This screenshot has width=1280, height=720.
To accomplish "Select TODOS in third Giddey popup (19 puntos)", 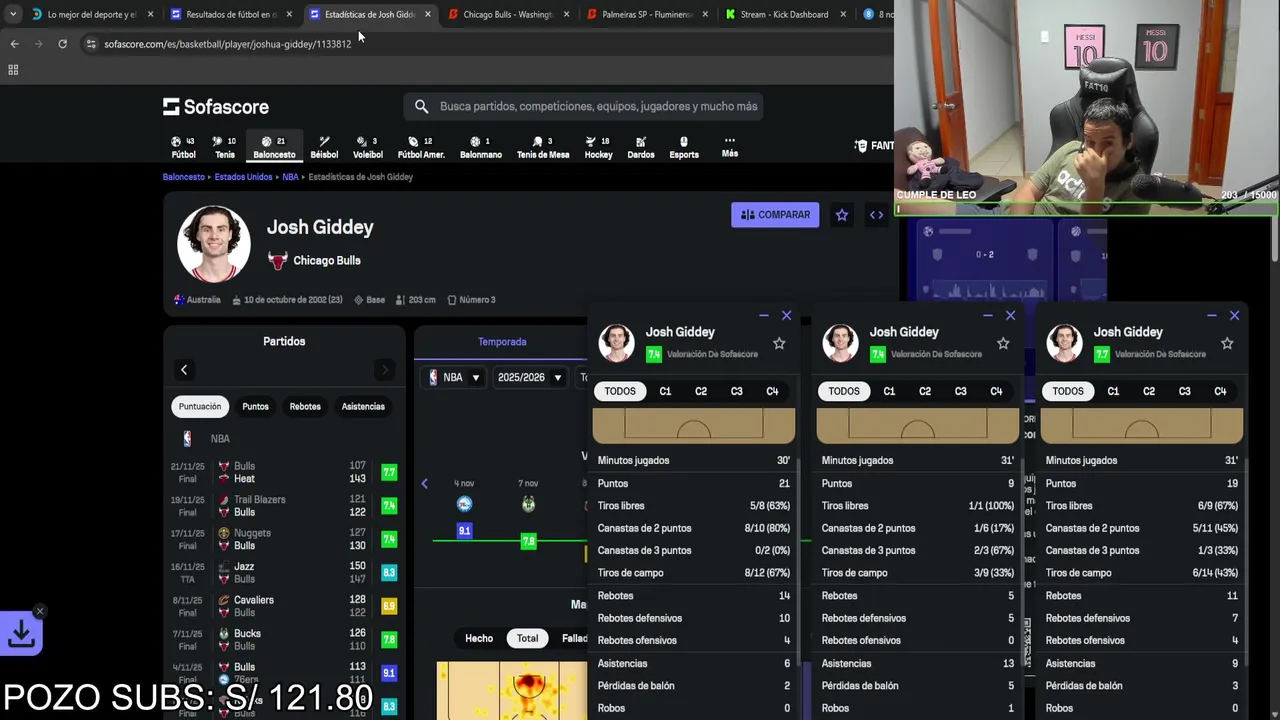I will (x=1067, y=391).
